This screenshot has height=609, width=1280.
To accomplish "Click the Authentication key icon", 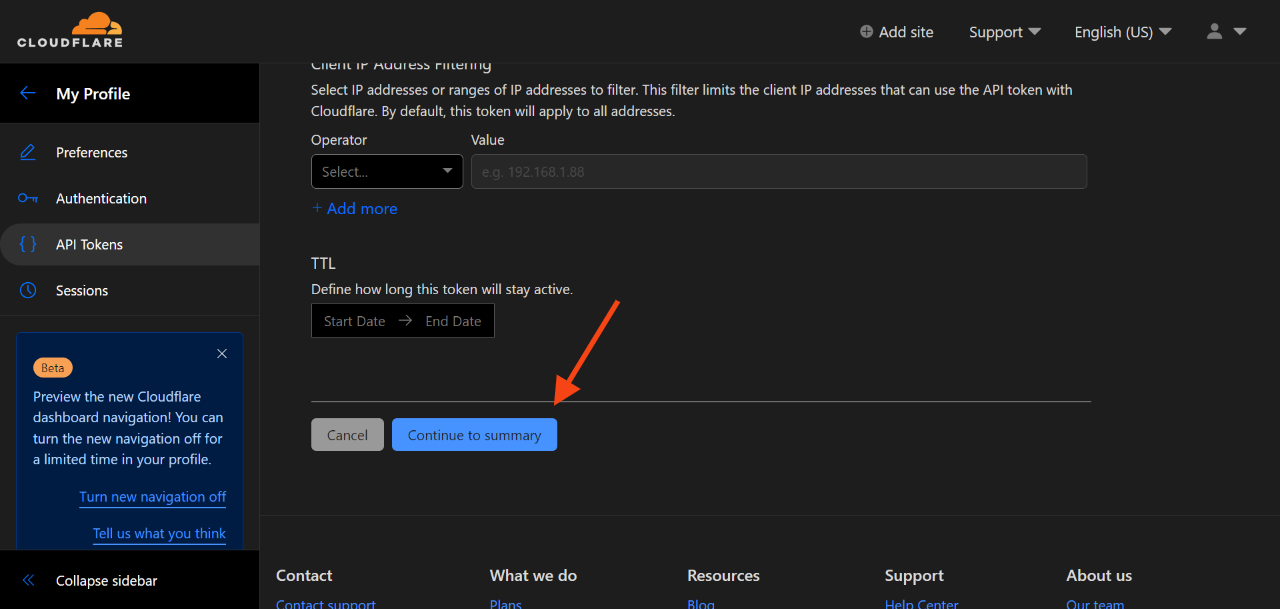I will pos(28,198).
